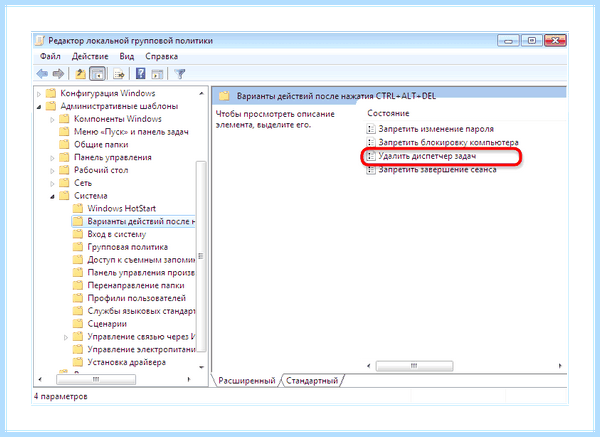Click the folder icon of Групповая политика
The width and height of the screenshot is (600, 437).
point(78,247)
